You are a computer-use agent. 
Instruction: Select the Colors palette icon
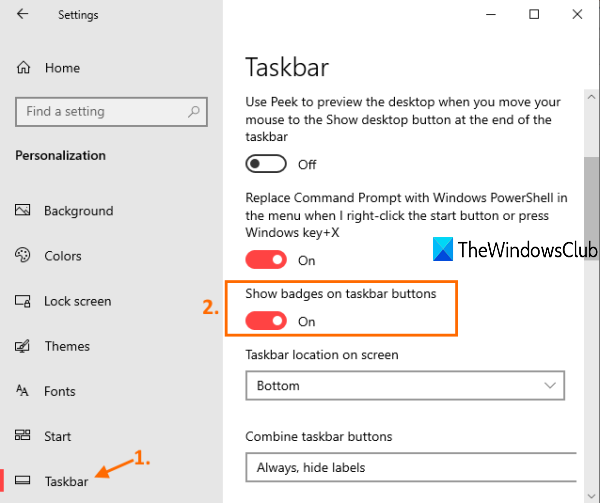click(x=24, y=256)
